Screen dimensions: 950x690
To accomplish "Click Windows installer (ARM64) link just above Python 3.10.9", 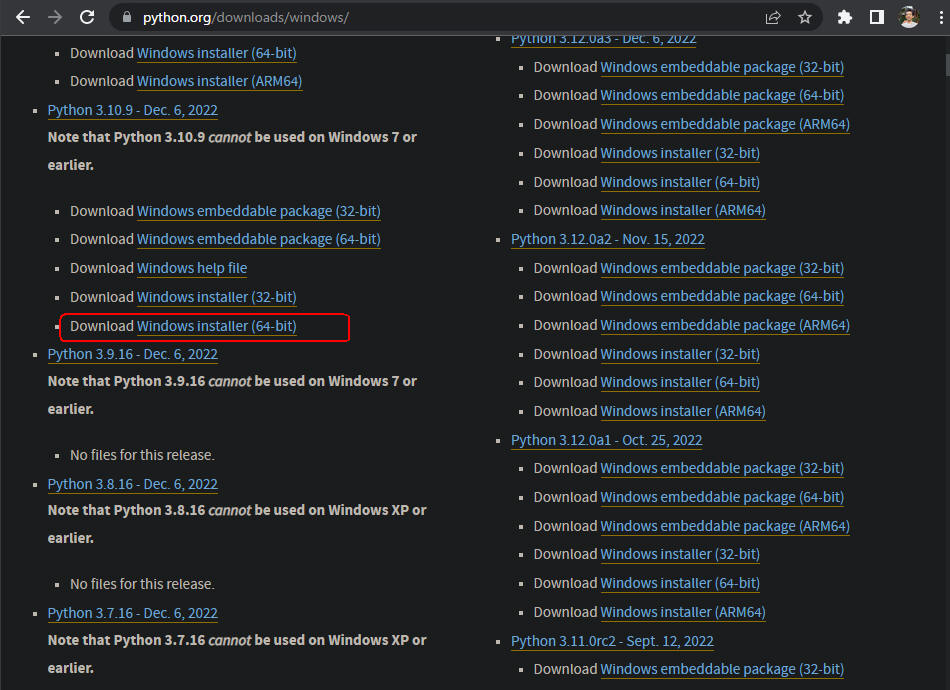I will [x=219, y=81].
